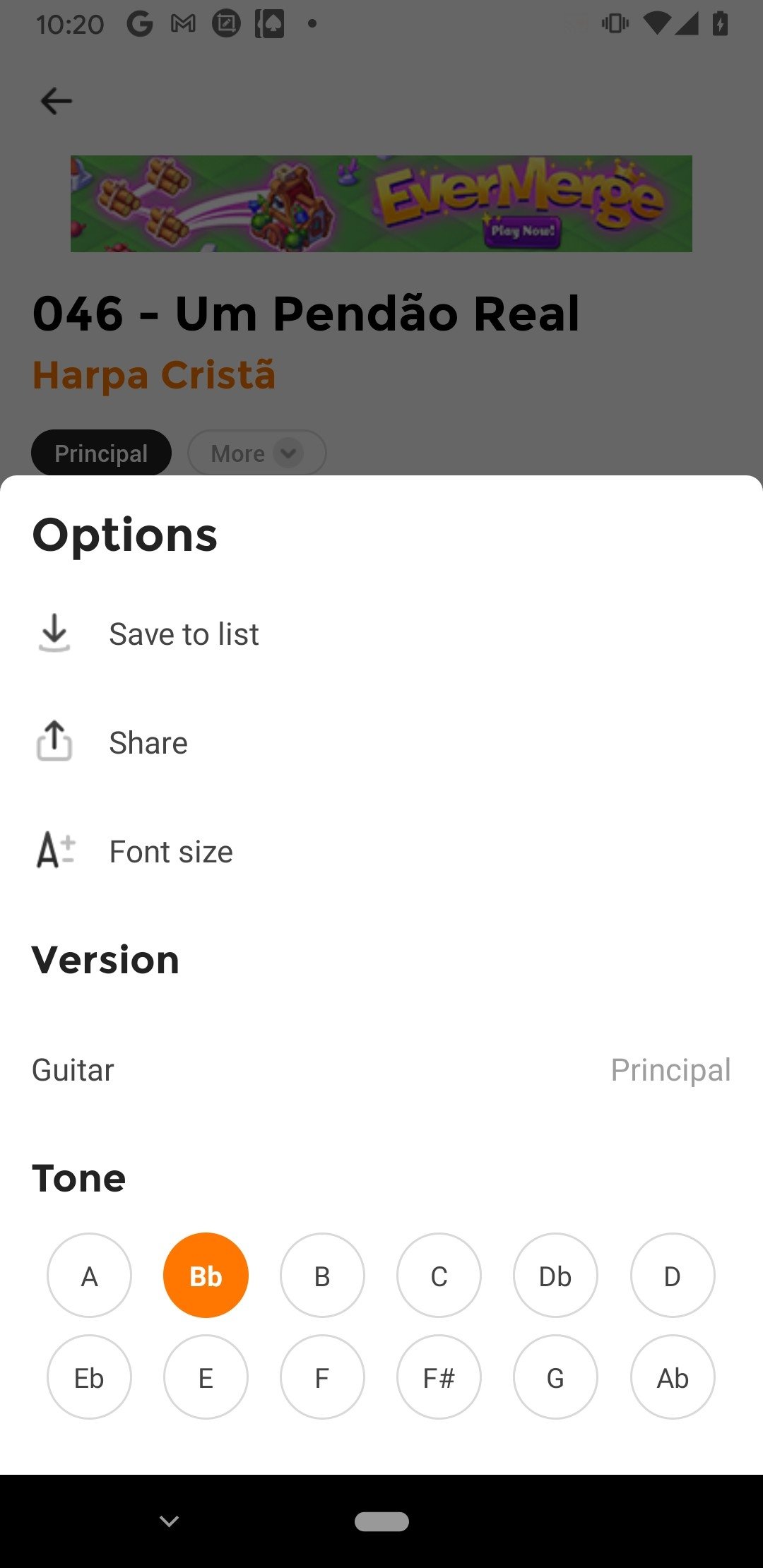Tap the Google icon in status bar
Screen dimensions: 763x1568
(x=140, y=24)
